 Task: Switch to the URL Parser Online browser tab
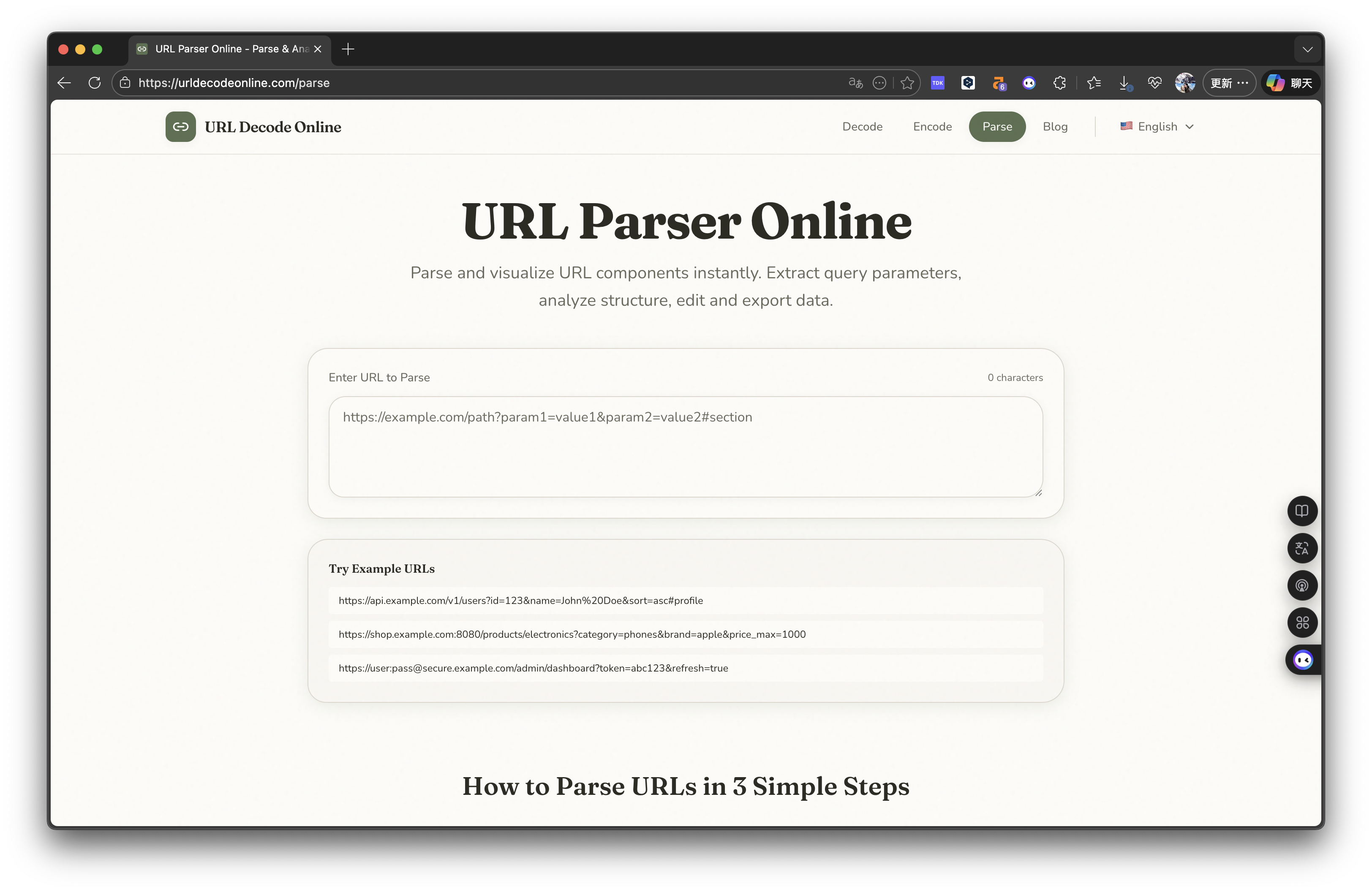tap(228, 49)
